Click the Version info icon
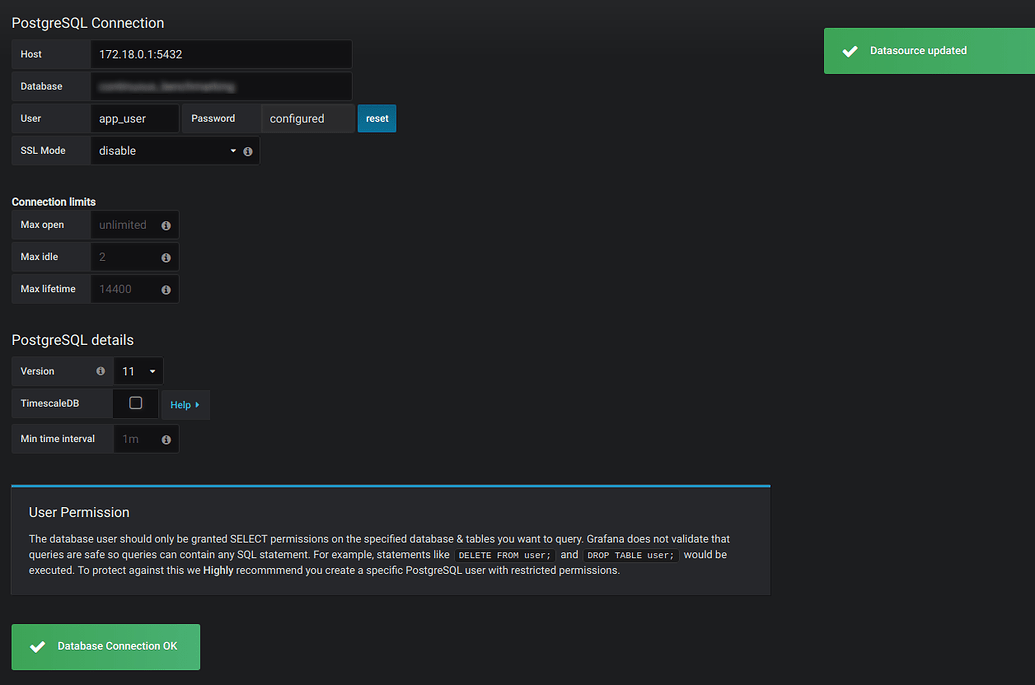The image size is (1035, 685). pyautogui.click(x=100, y=371)
